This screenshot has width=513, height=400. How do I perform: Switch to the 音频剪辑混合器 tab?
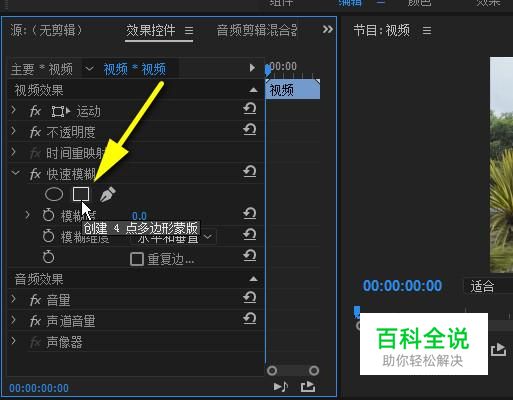click(257, 30)
